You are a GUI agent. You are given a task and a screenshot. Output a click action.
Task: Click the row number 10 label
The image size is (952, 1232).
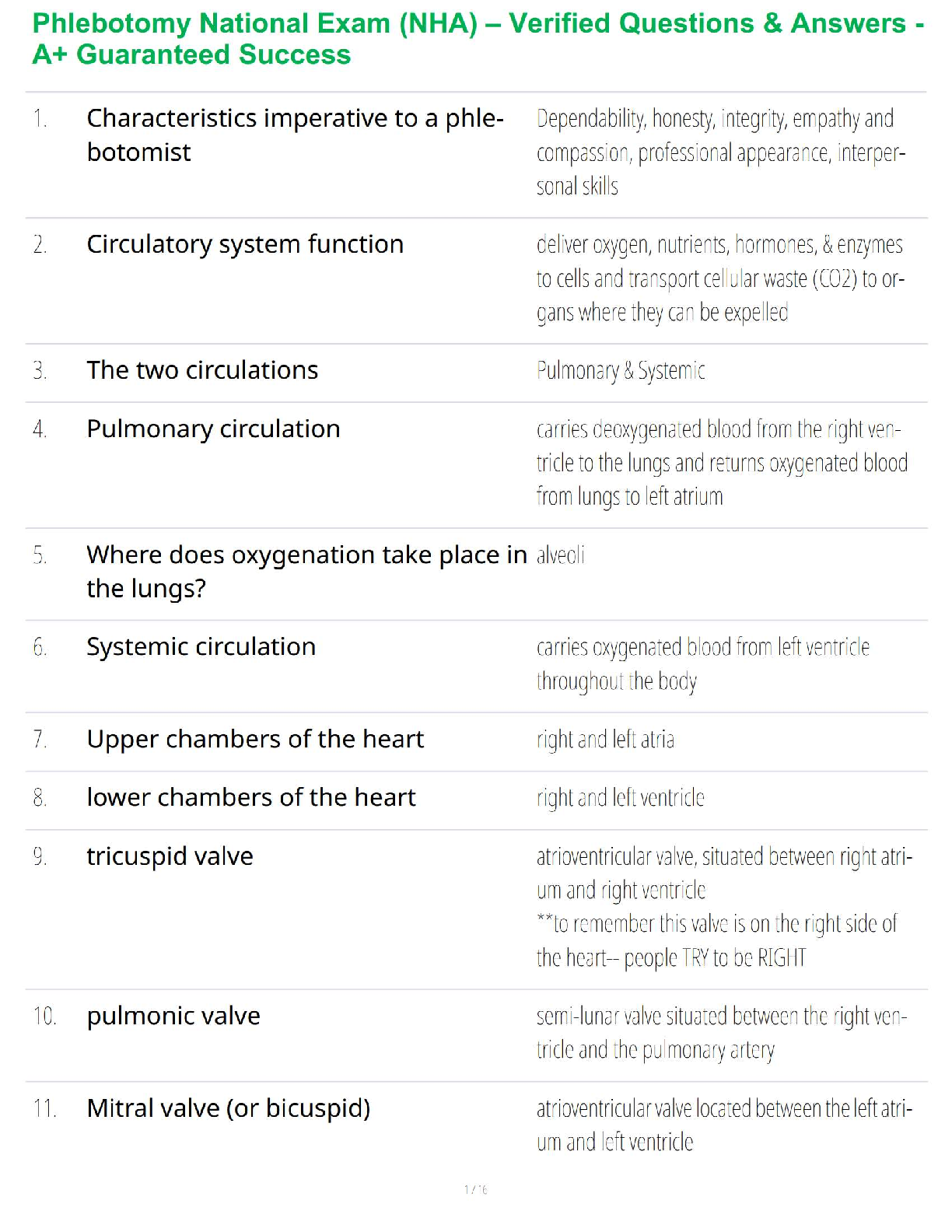coord(44,1016)
